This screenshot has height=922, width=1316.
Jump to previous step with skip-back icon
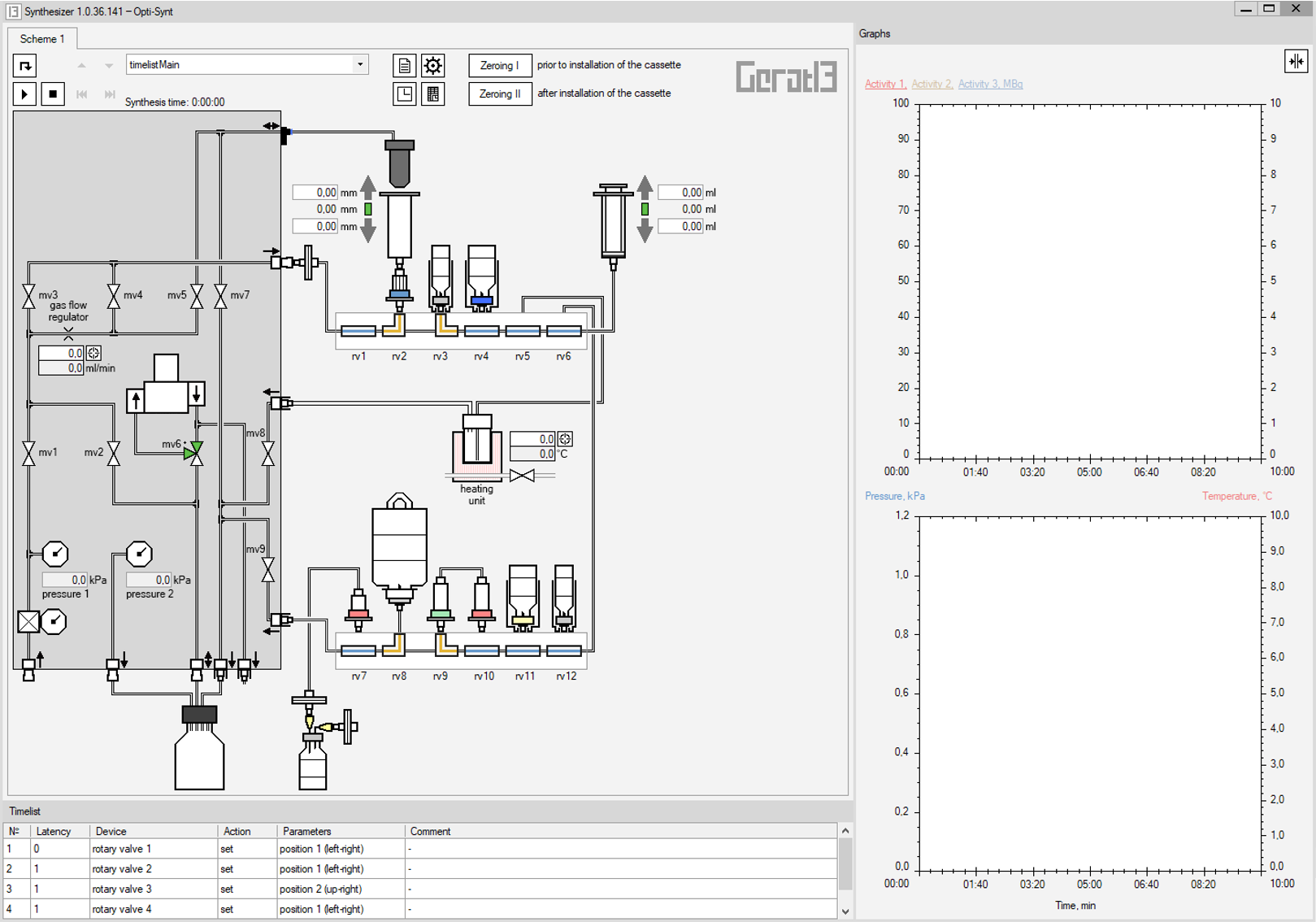(x=81, y=94)
